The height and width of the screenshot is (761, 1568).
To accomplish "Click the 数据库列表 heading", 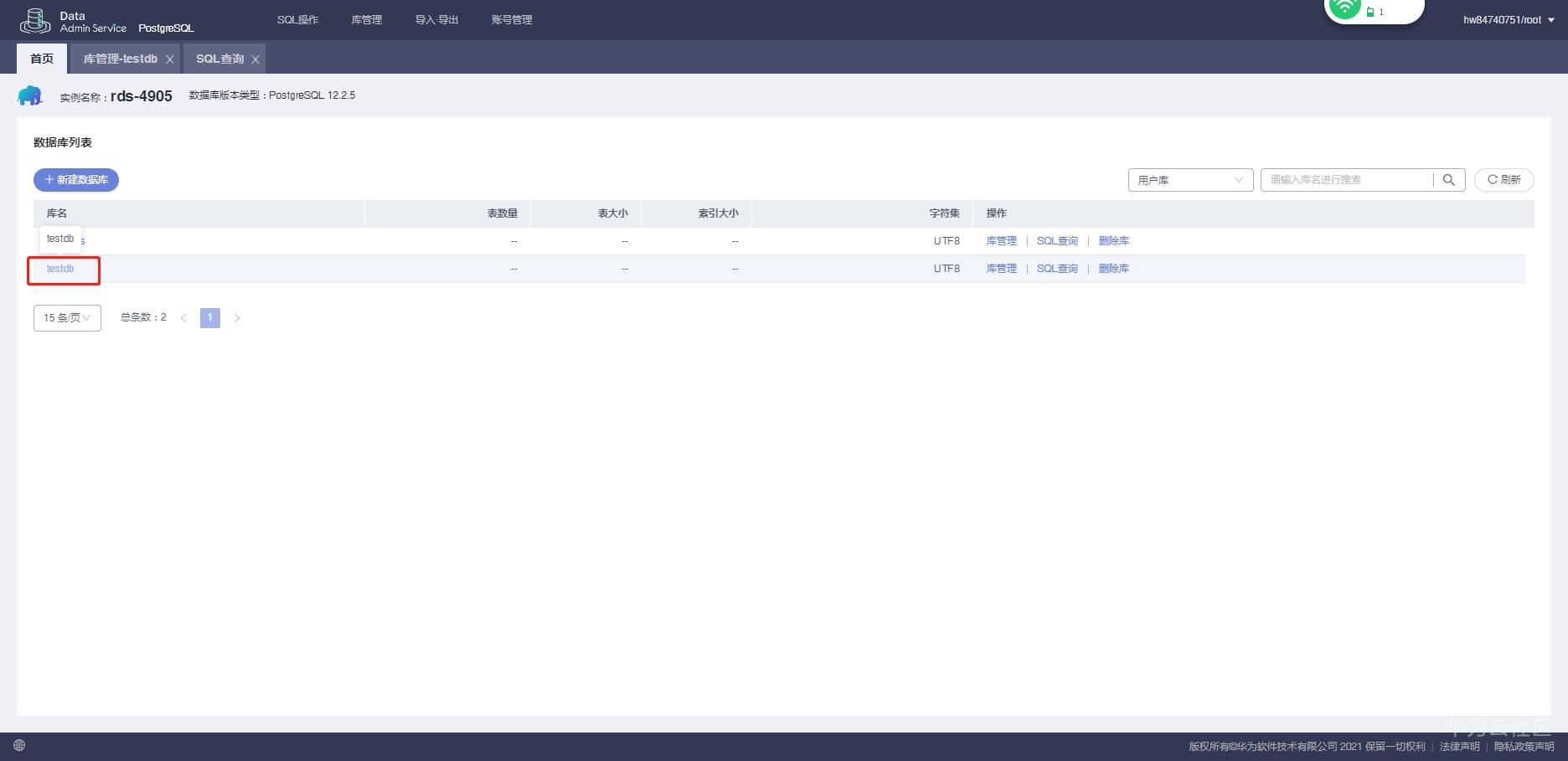I will (x=63, y=142).
